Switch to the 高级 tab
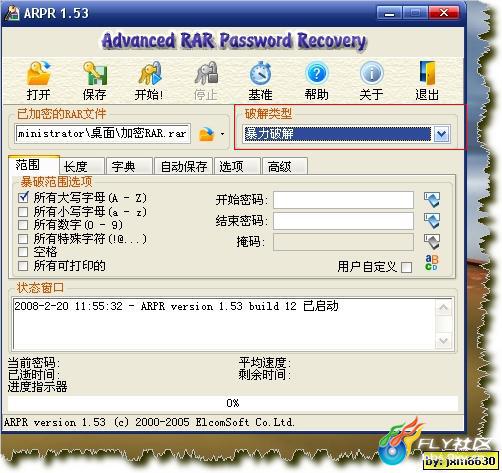This screenshot has width=502, height=473. pos(285,166)
